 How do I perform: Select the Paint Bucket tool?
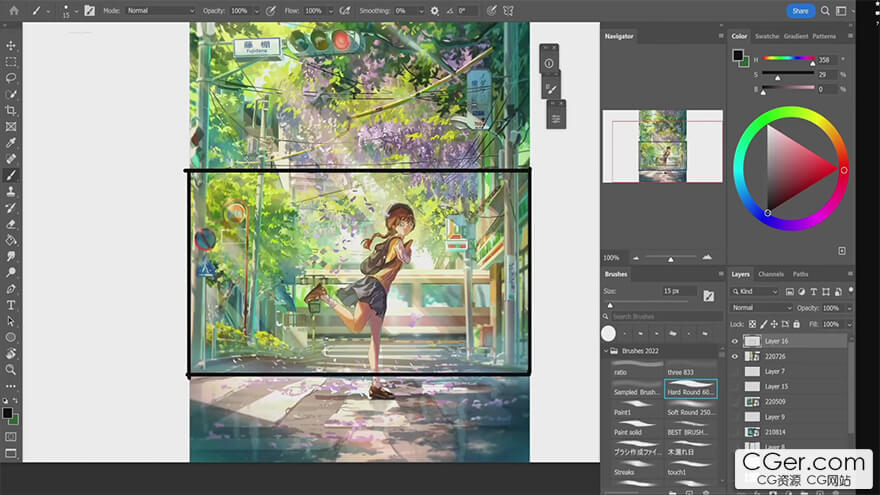click(11, 240)
